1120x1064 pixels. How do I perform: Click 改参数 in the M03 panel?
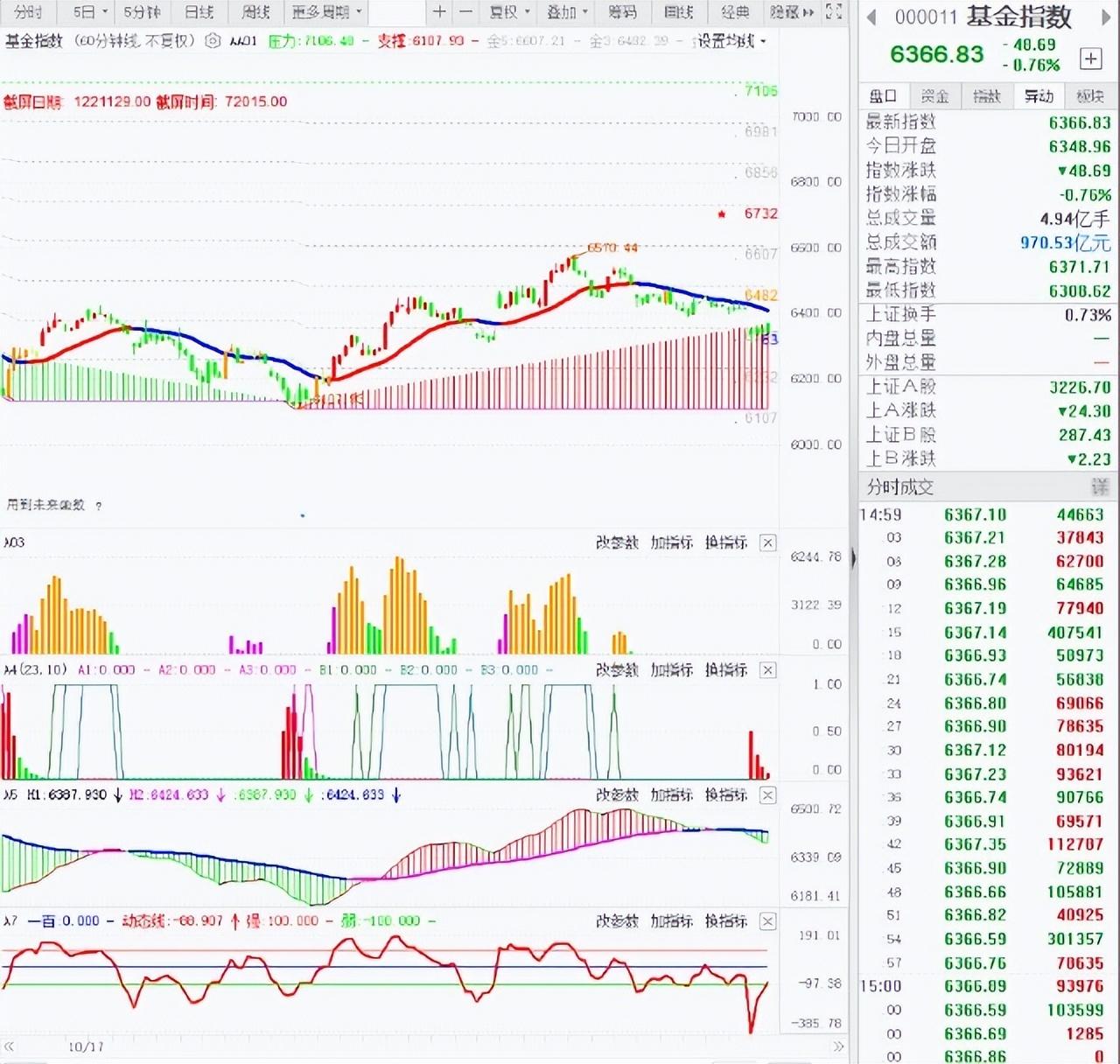point(617,543)
